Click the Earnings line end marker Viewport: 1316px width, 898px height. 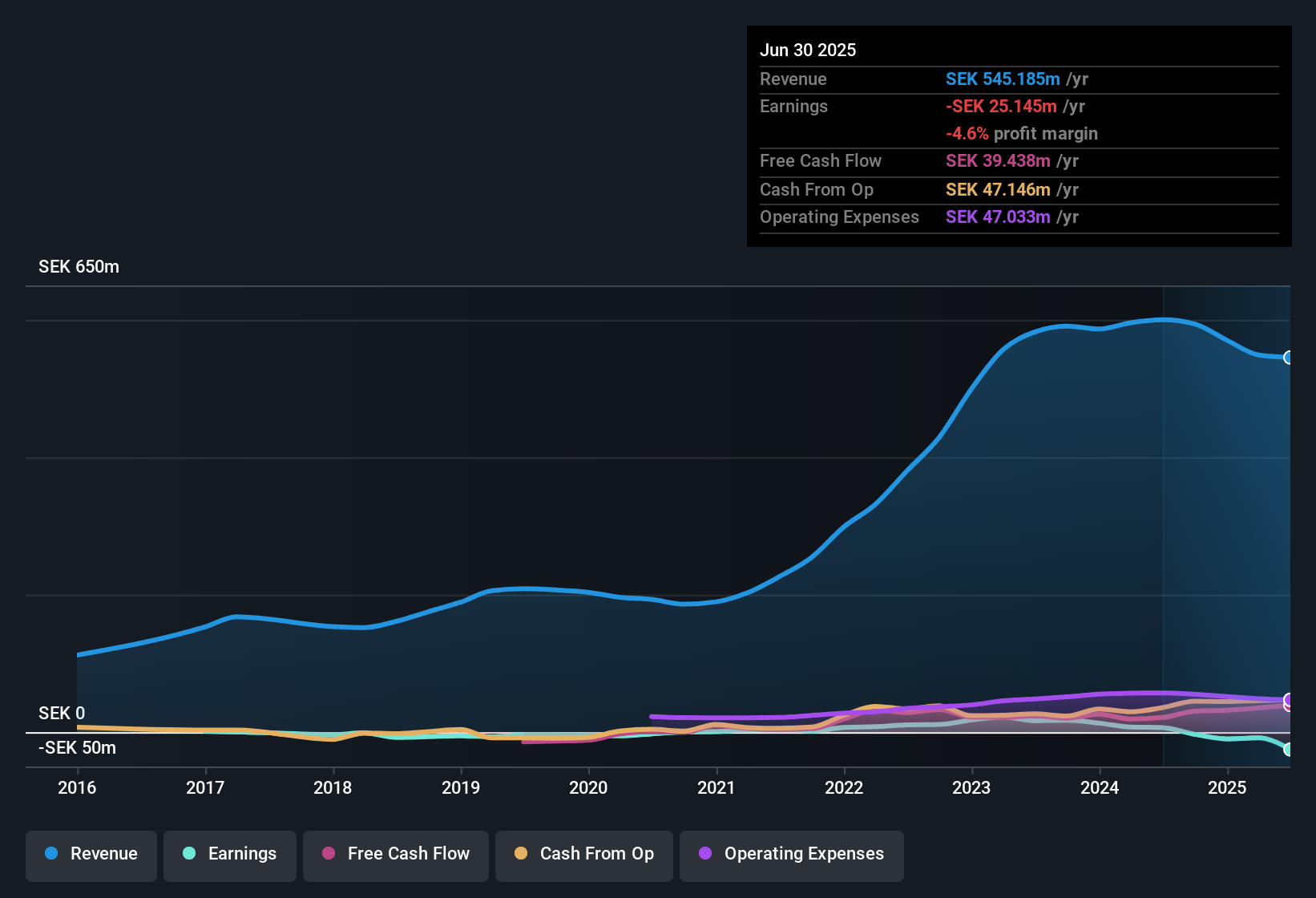tap(1289, 750)
